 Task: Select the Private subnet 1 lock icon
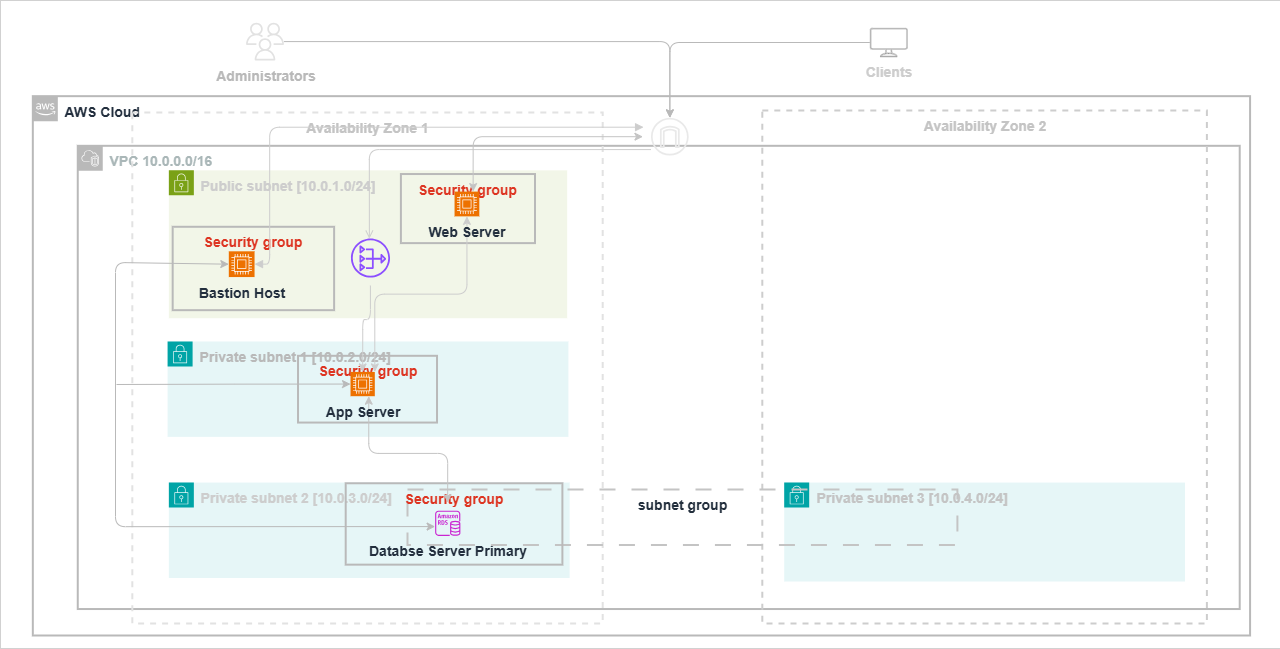(180, 354)
